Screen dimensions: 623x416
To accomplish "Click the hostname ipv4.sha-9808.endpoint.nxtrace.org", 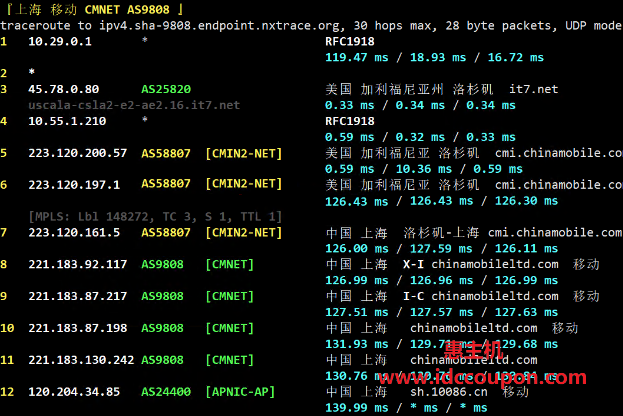I will coord(220,26).
